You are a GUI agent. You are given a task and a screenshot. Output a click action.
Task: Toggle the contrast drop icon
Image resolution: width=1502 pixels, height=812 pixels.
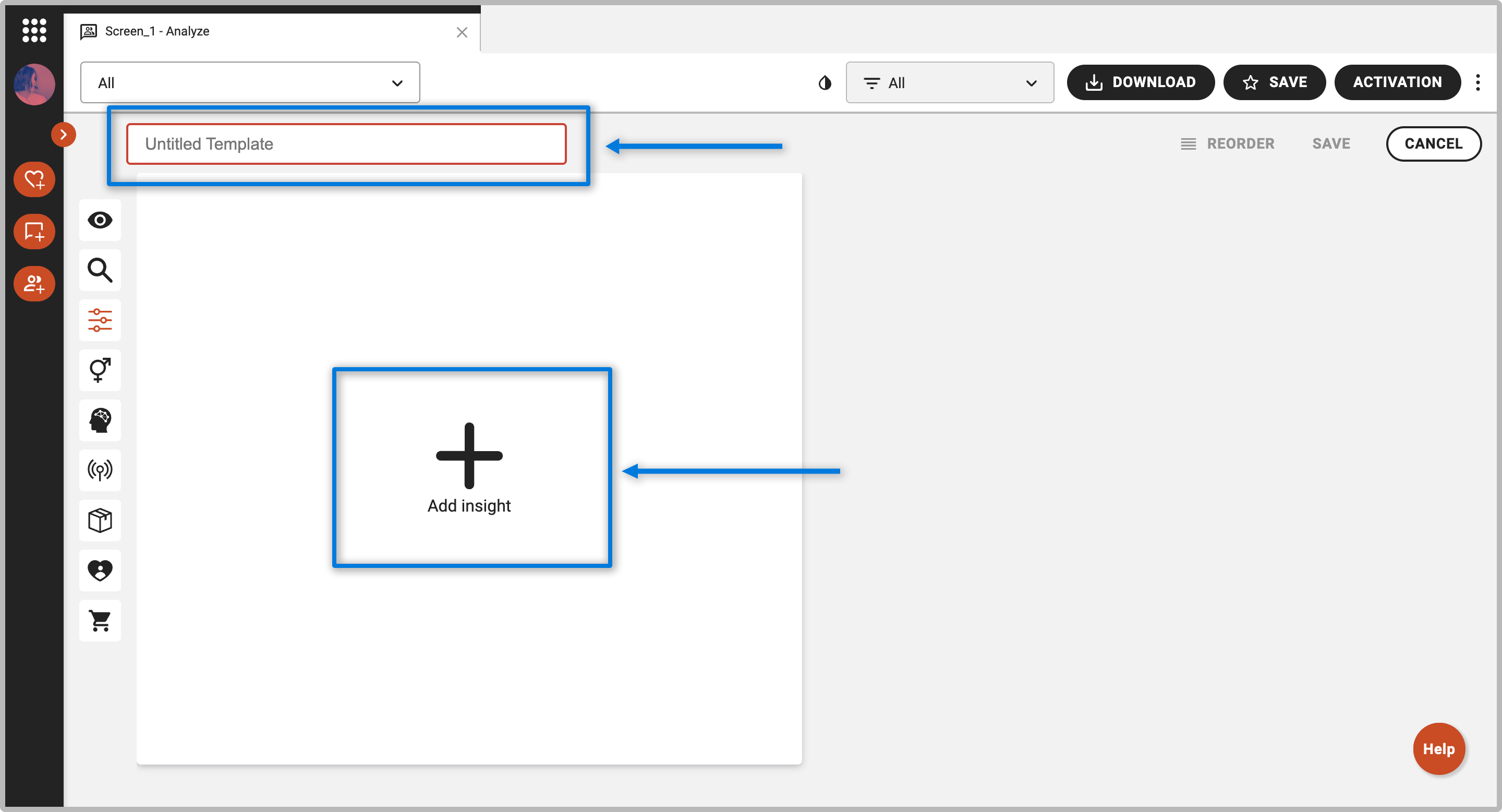point(825,83)
